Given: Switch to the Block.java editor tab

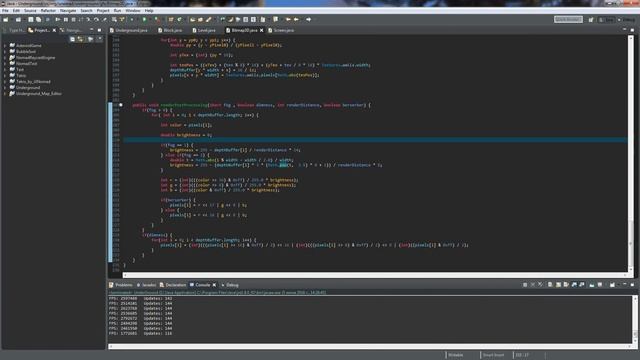Looking at the screenshot, I should [170, 30].
